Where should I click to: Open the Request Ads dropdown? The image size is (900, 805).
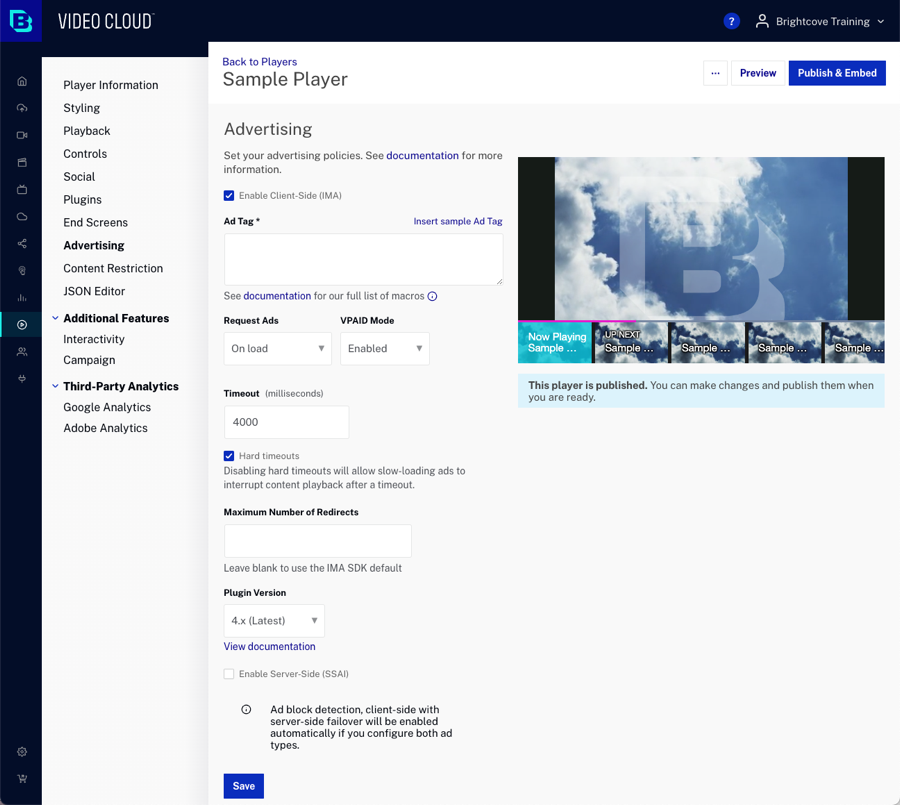tap(277, 349)
